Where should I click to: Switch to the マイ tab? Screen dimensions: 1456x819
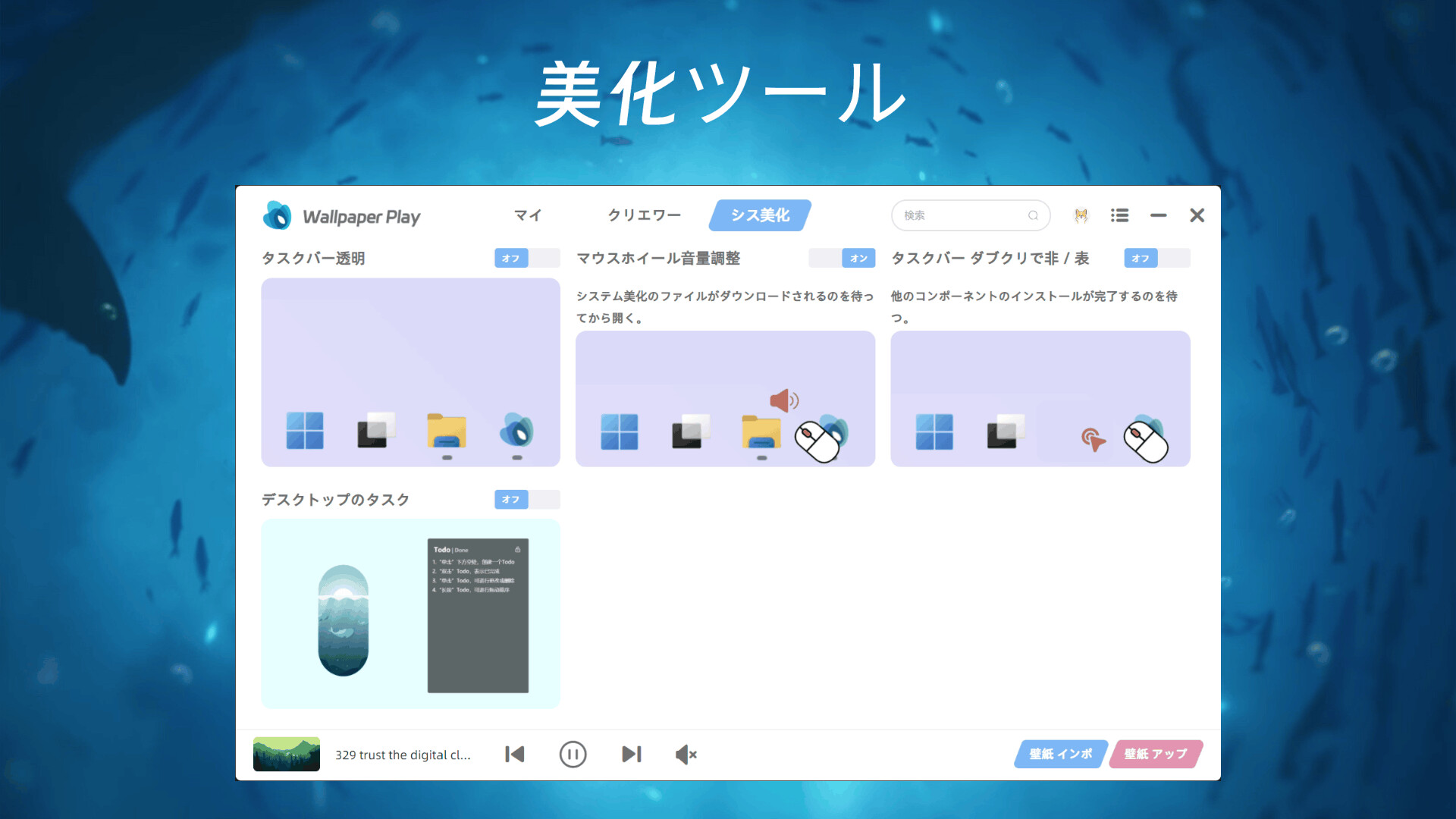[x=528, y=215]
